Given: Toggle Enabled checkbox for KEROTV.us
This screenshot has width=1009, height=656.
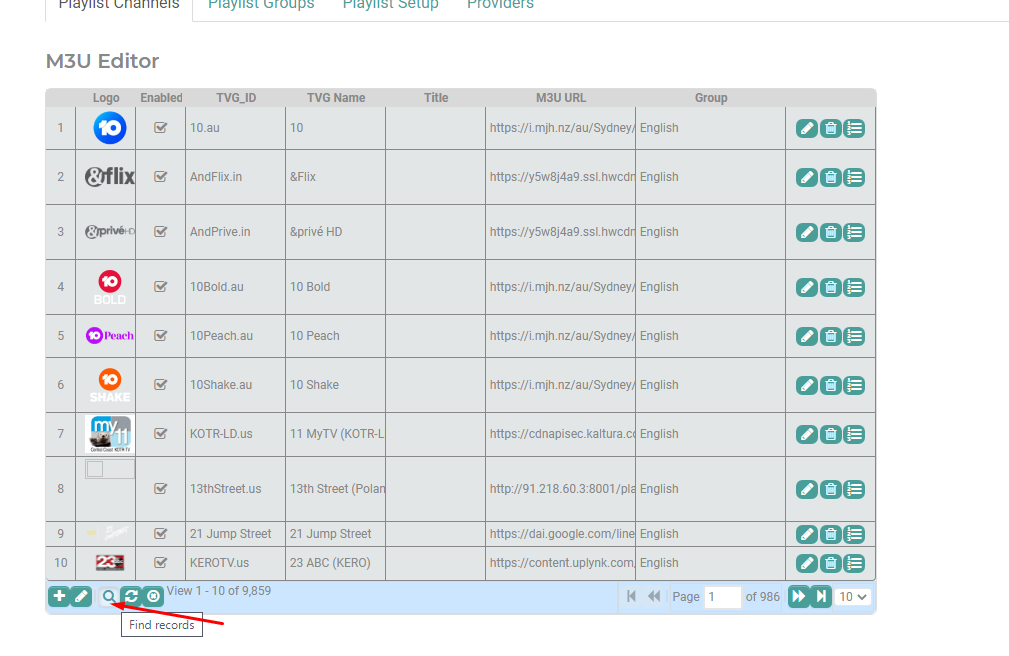Looking at the screenshot, I should (x=161, y=563).
